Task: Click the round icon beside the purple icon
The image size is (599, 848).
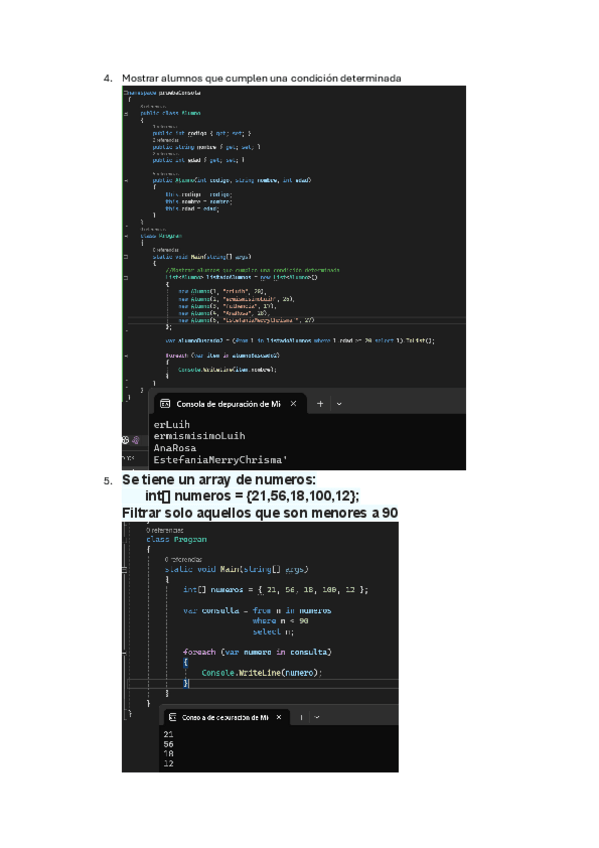Action: click(125, 440)
